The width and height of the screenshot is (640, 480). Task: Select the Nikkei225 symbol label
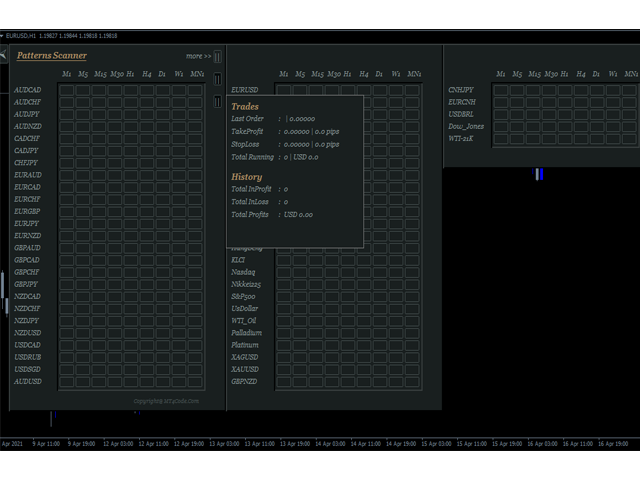[x=246, y=284]
